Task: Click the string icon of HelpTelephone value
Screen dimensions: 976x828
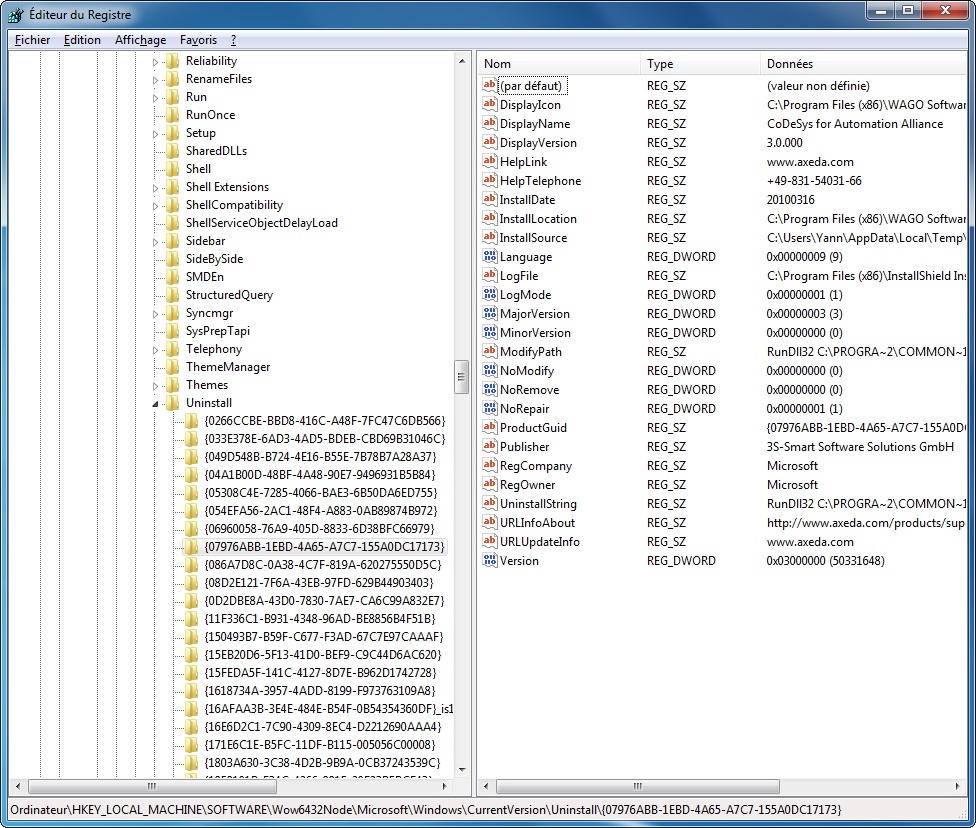Action: pyautogui.click(x=490, y=180)
